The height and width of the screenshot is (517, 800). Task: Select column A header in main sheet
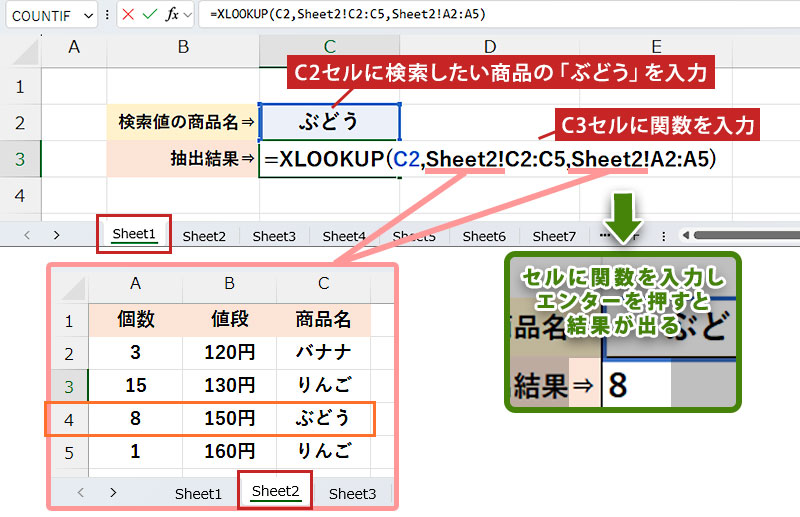tap(74, 47)
